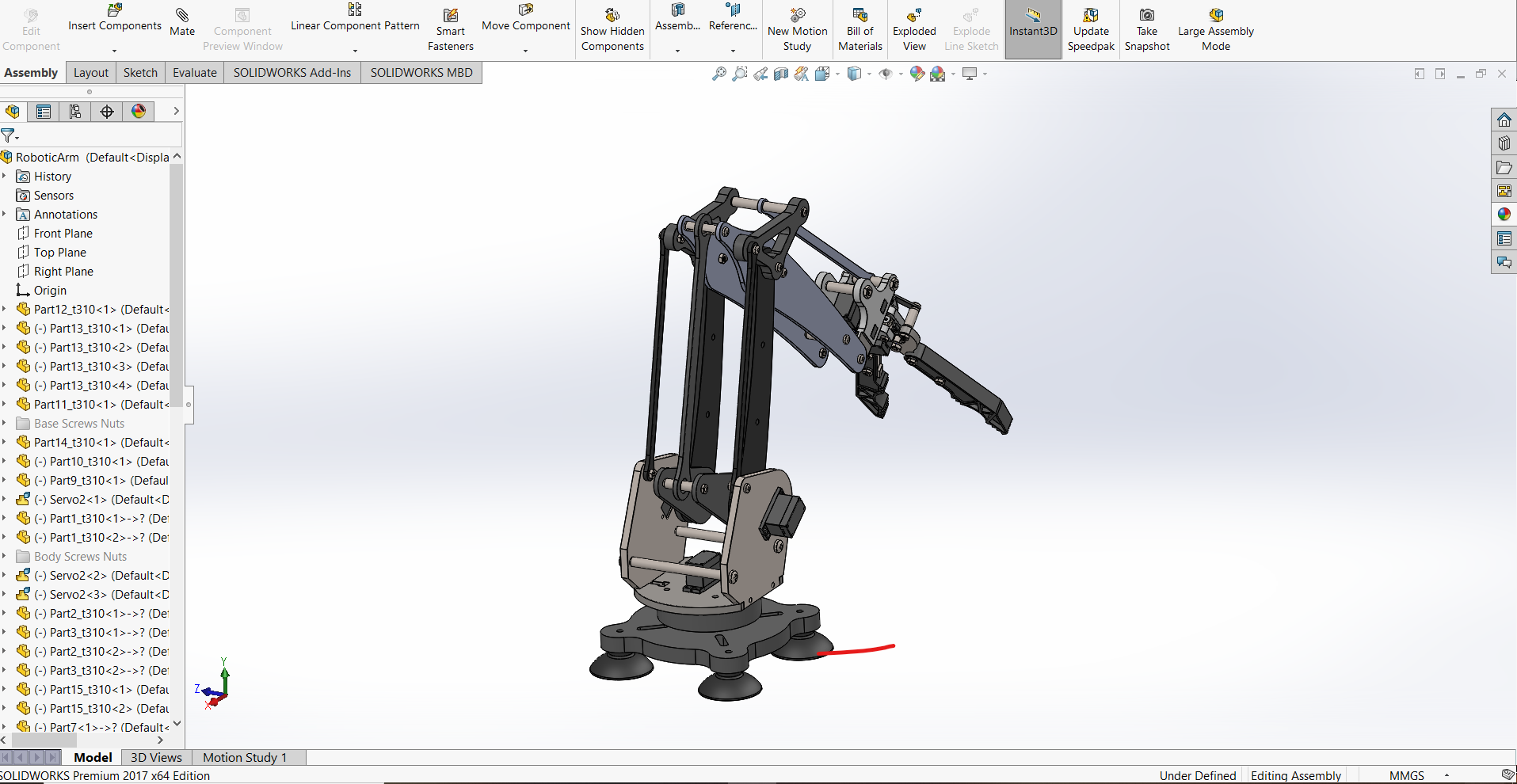This screenshot has height=784, width=1517.
Task: Open ConfigurationManager tab icon
Action: [75, 112]
